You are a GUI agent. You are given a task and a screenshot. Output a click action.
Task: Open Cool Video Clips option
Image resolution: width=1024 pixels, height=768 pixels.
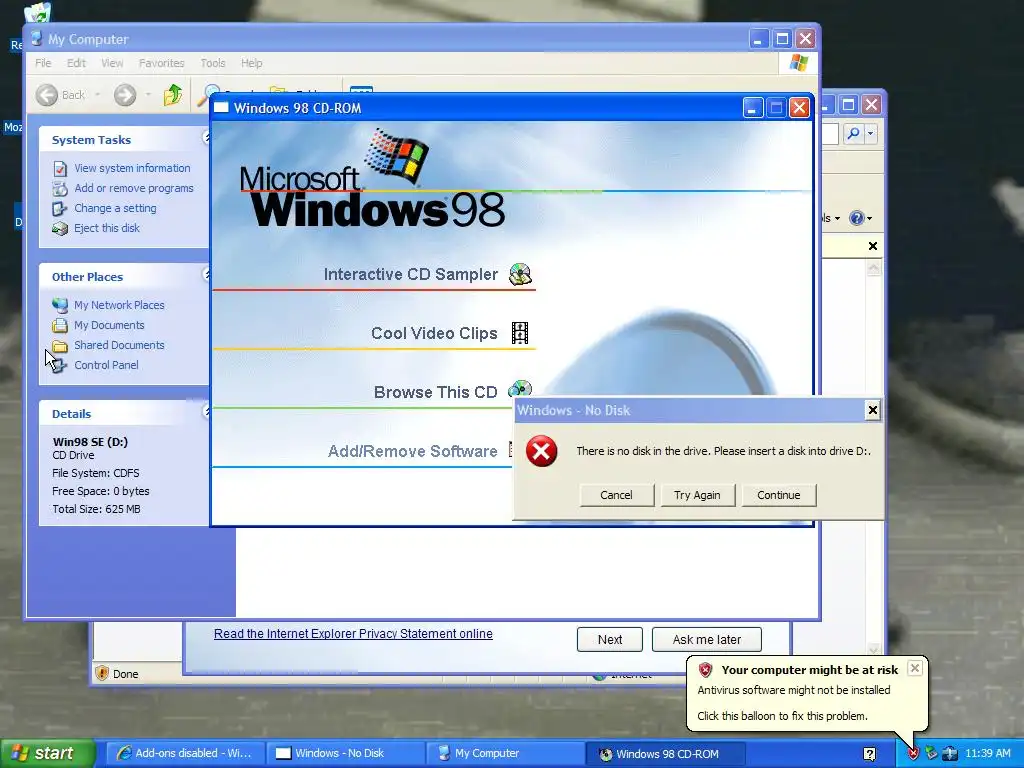(x=434, y=333)
